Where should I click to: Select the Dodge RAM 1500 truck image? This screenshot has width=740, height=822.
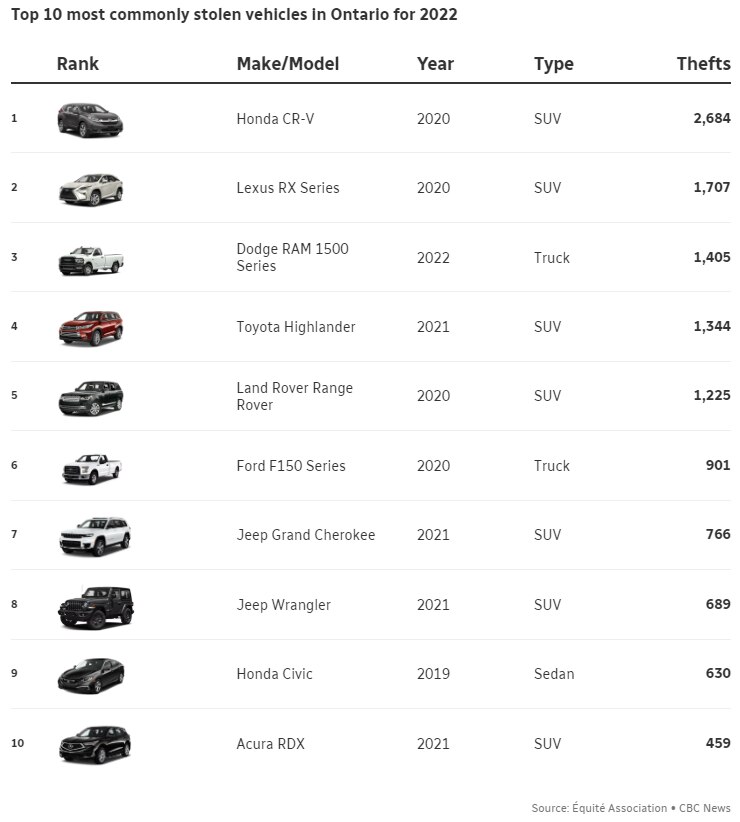coord(90,259)
